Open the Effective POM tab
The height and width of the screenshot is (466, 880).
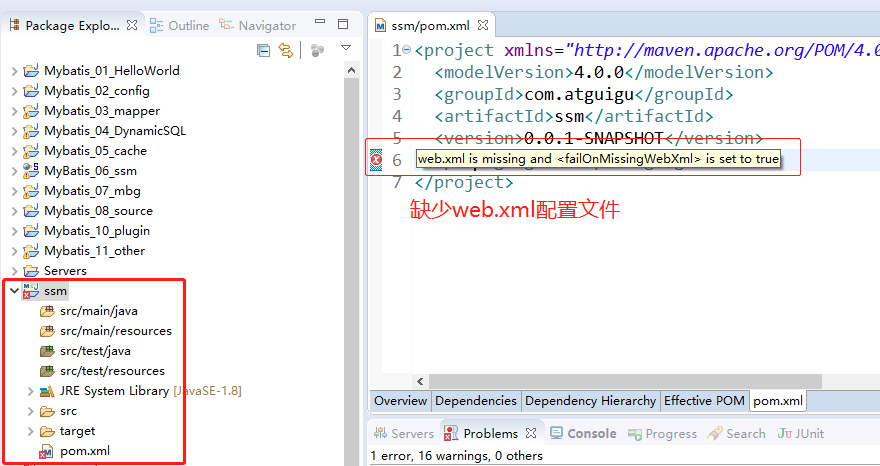click(704, 401)
